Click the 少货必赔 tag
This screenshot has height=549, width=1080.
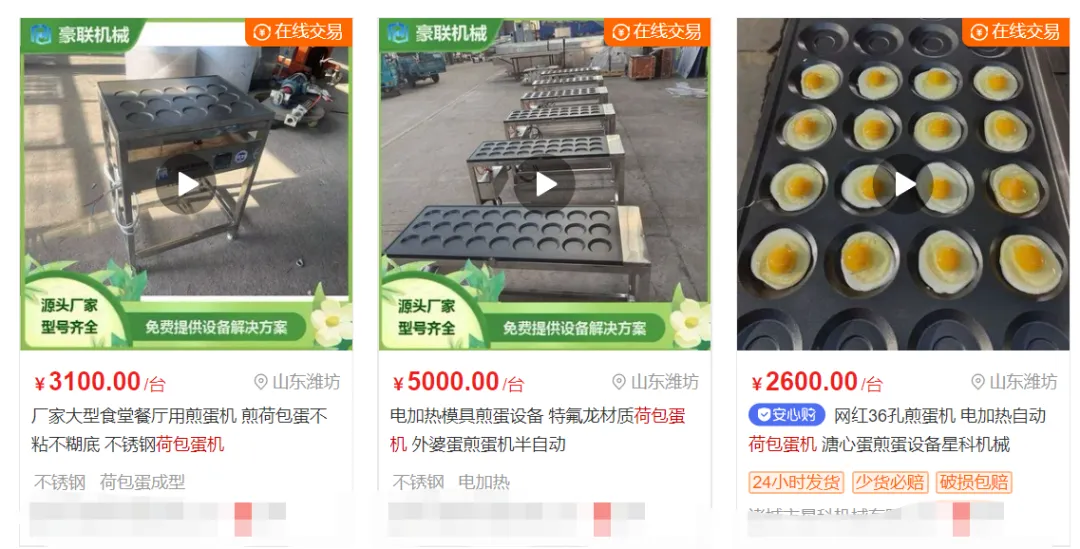(x=889, y=482)
